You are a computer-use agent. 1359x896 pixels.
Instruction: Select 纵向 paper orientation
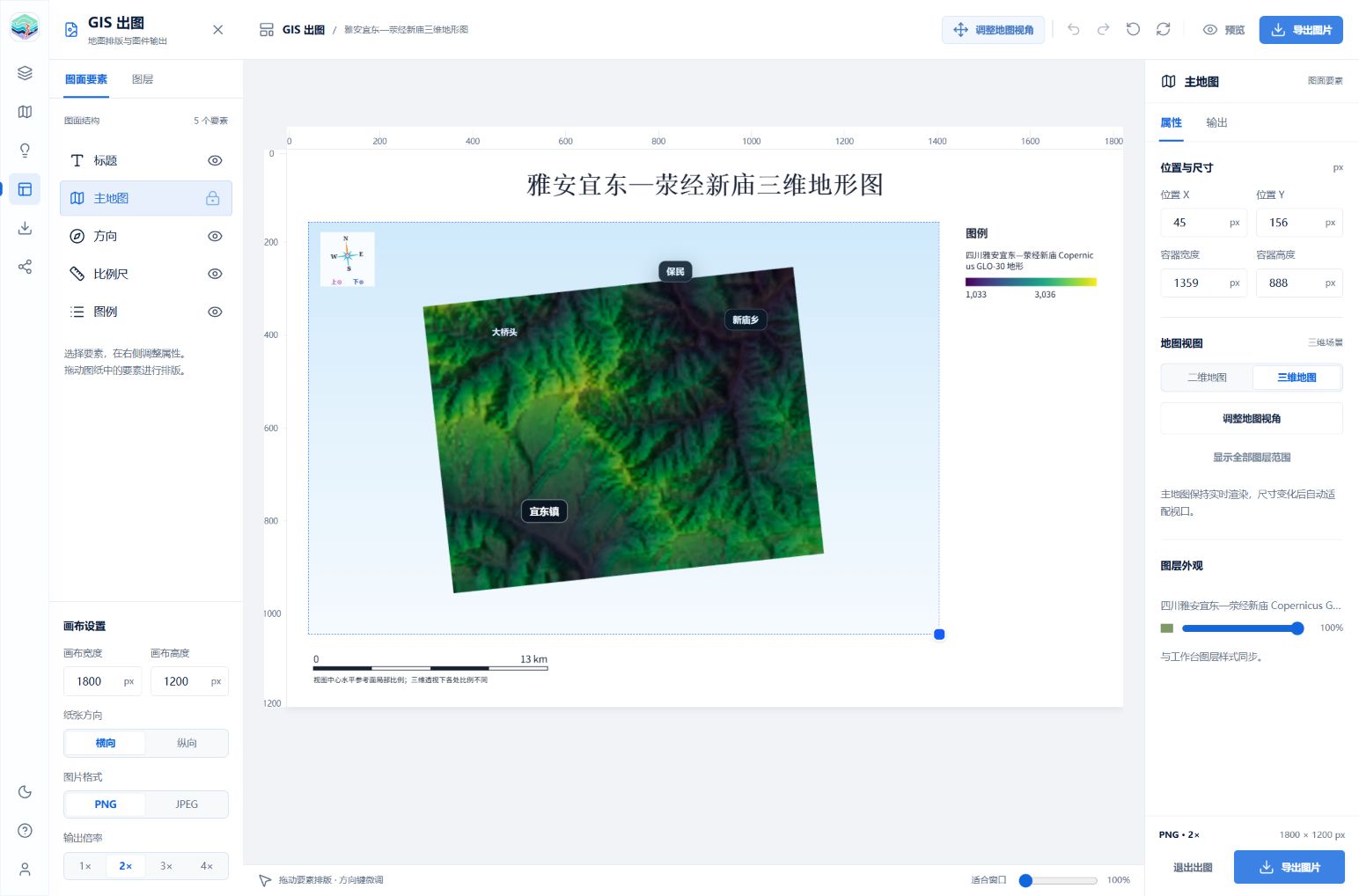point(187,743)
